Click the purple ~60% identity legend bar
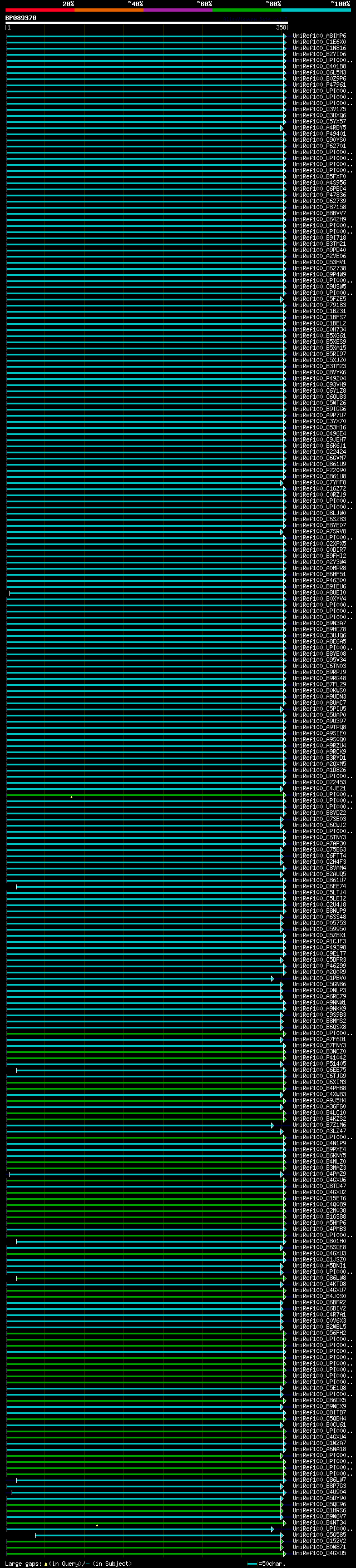 177,10
